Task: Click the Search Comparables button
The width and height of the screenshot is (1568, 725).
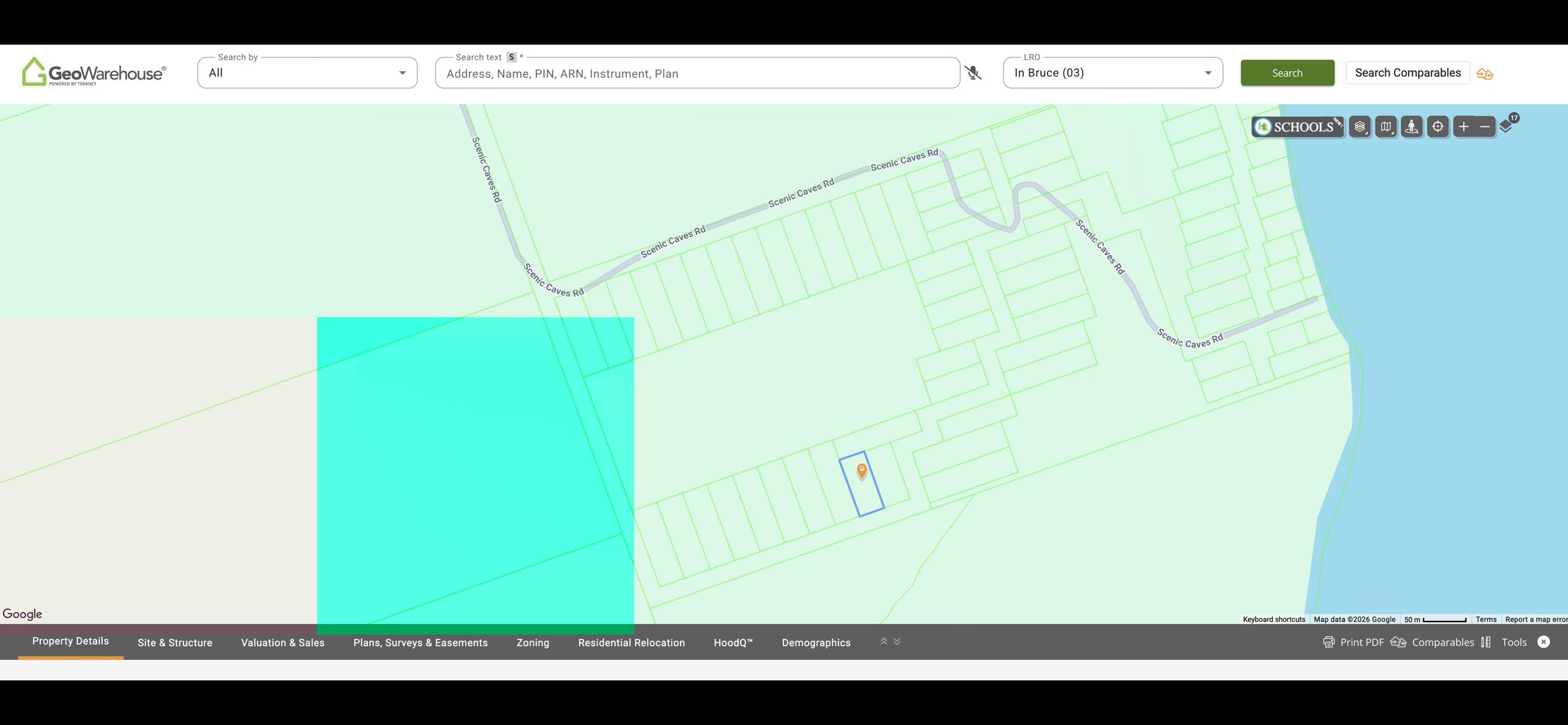Action: tap(1408, 73)
